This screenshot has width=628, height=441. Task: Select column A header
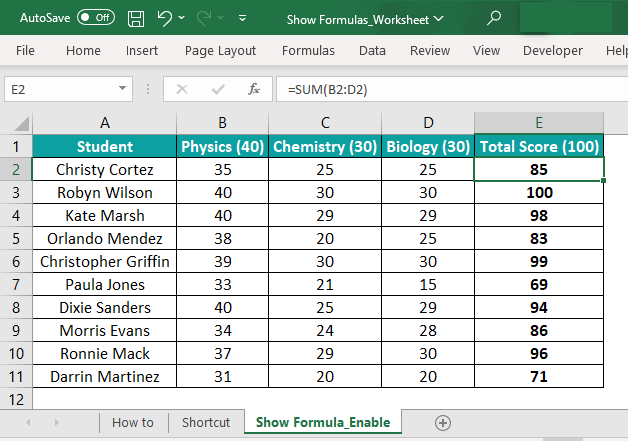[105, 123]
